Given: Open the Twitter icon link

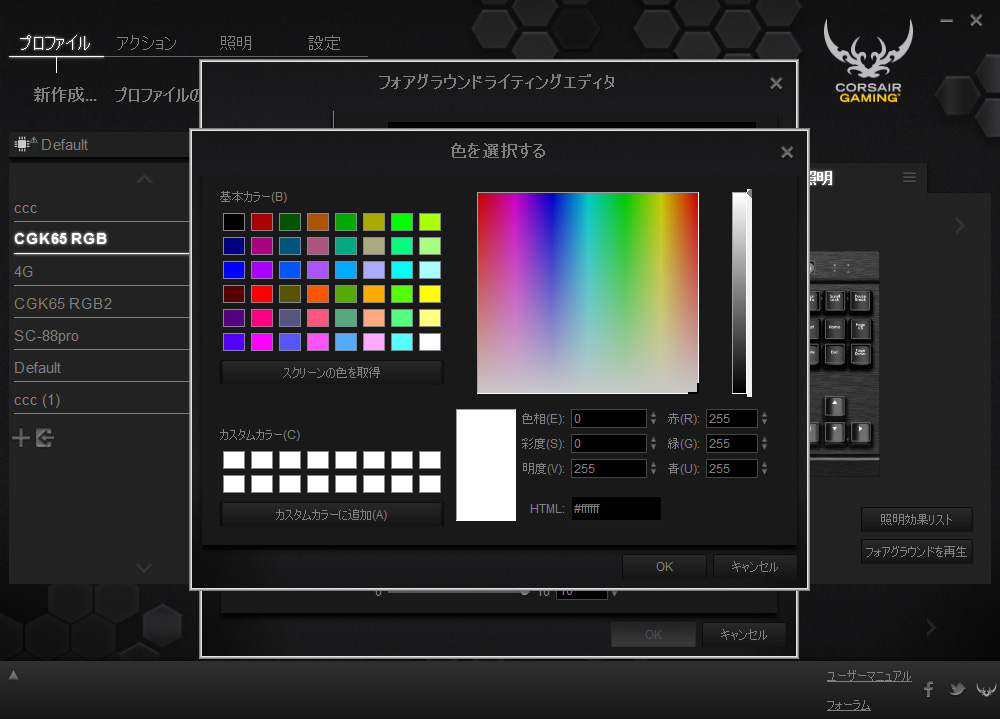Looking at the screenshot, I should (x=957, y=689).
